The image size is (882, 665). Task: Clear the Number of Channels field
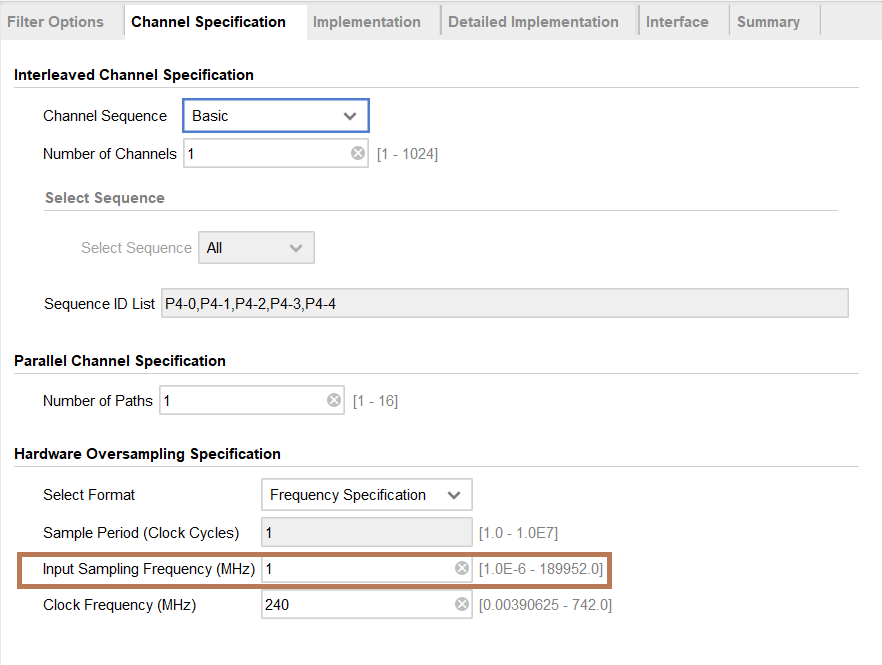tap(358, 153)
